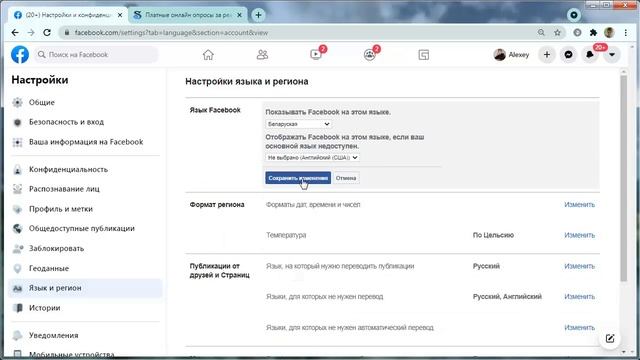Open the Account menu arrow
This screenshot has height=360, width=640.
pos(612,55)
